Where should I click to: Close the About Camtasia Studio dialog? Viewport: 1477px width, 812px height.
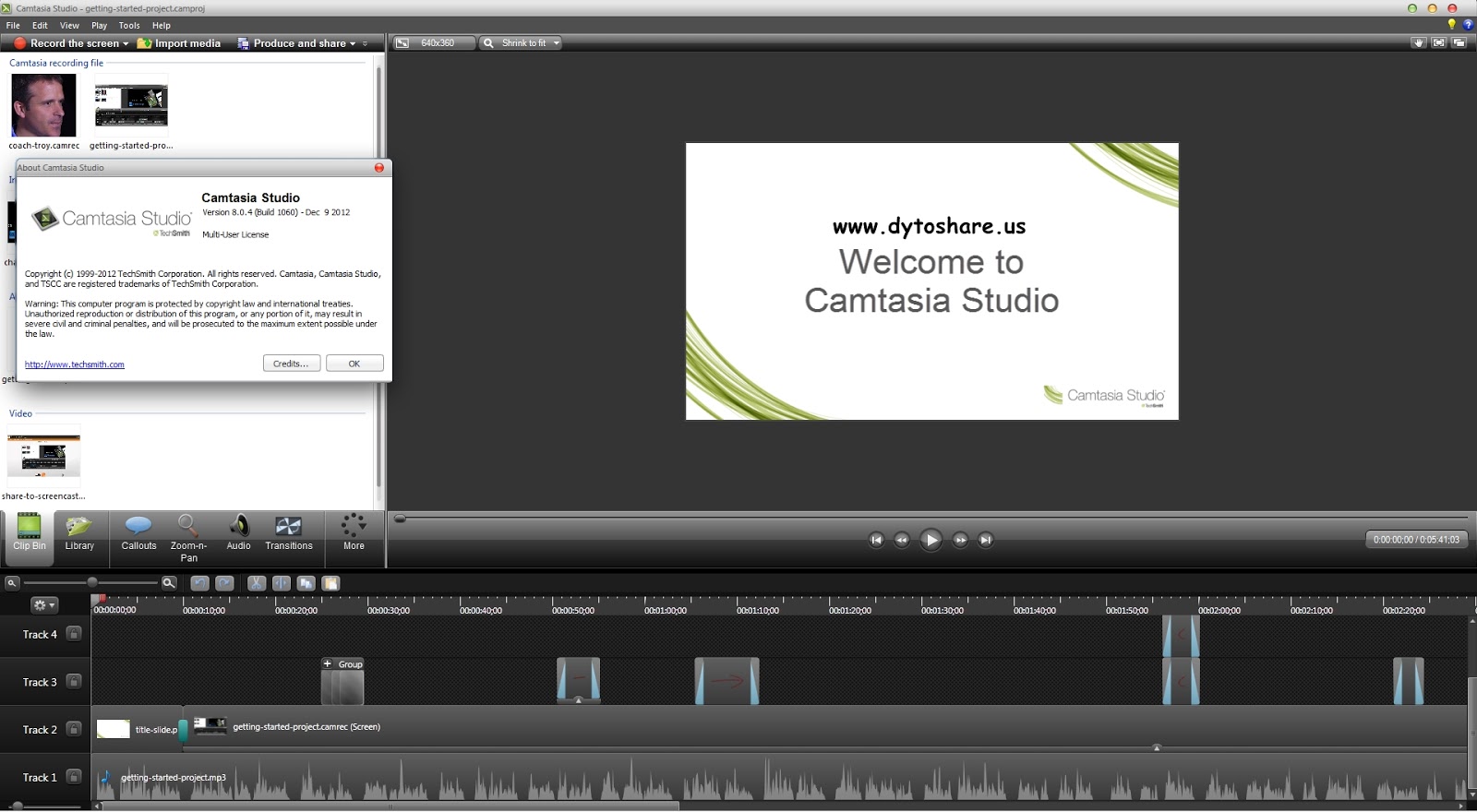click(x=378, y=168)
